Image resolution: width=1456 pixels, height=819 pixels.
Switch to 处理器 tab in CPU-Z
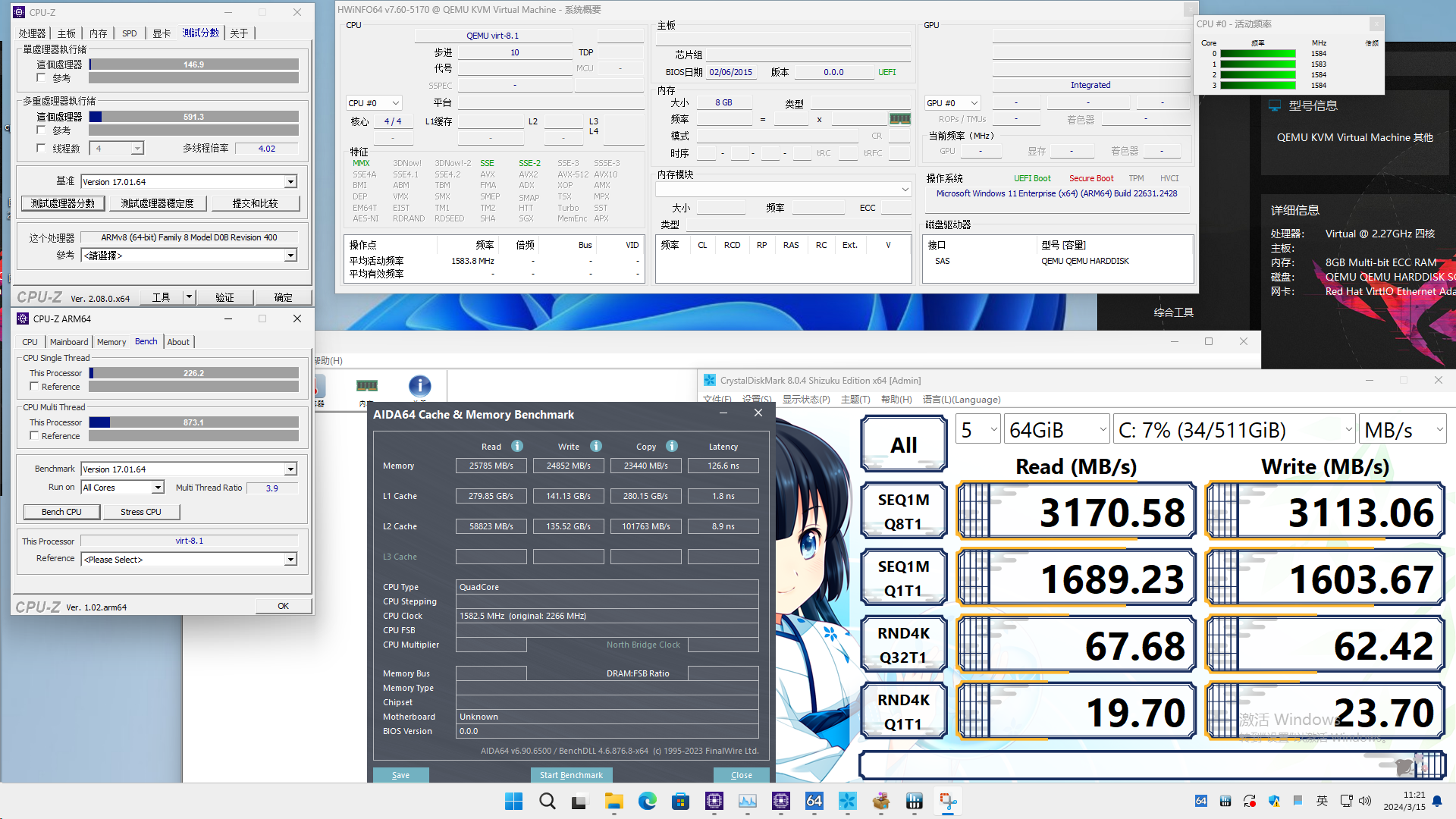(33, 33)
